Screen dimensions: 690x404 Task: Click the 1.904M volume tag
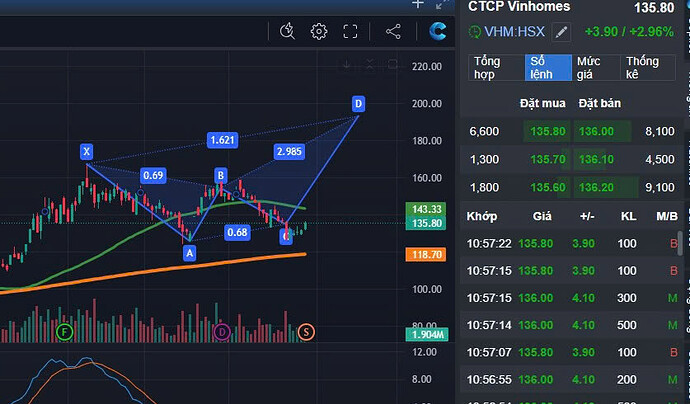coord(427,334)
